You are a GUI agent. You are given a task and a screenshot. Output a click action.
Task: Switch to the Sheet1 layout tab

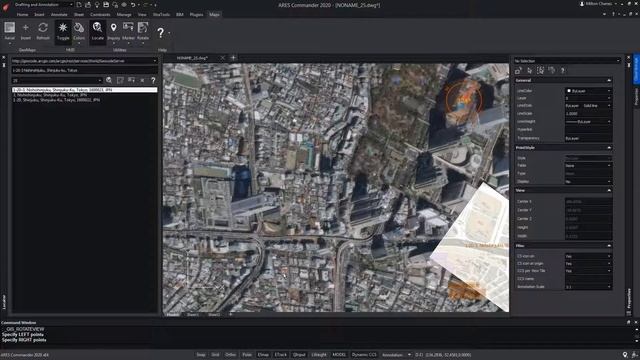pos(193,315)
